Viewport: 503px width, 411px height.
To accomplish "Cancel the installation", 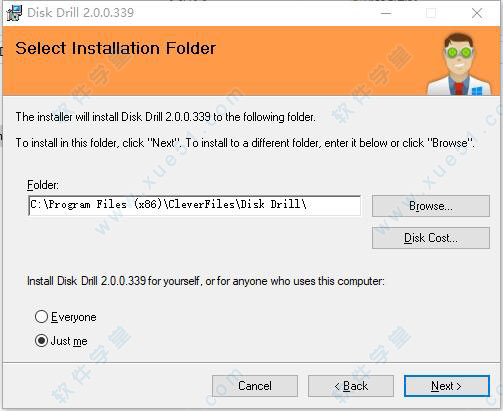I will 255,386.
